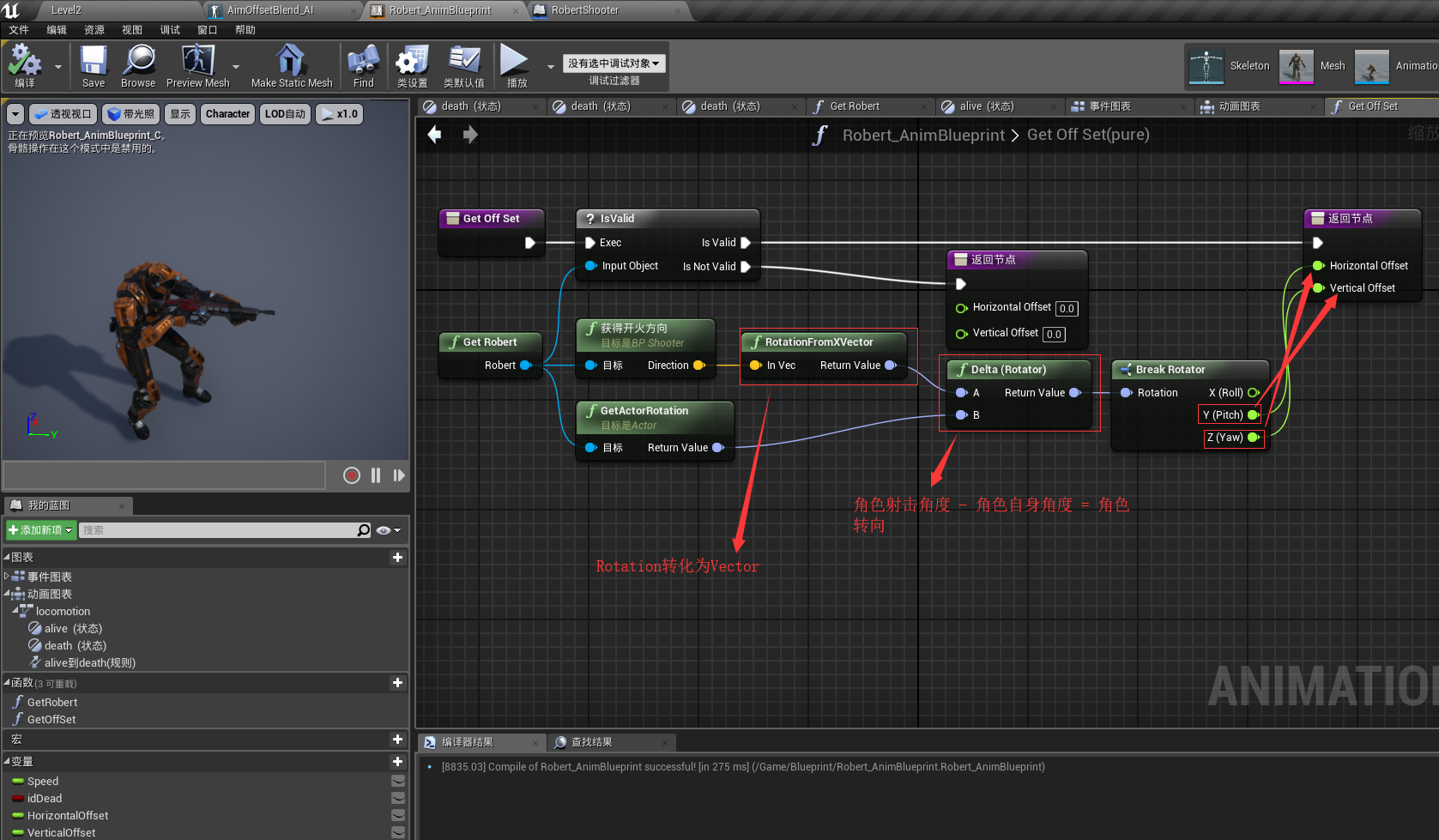Open the 文件 menu
This screenshot has width=1439, height=840.
pyautogui.click(x=19, y=30)
